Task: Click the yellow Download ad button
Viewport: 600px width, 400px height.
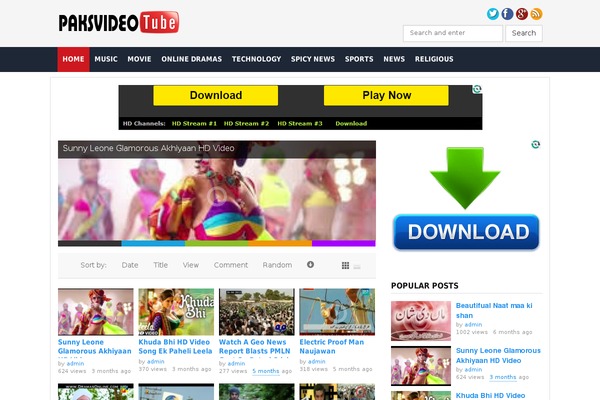Action: pyautogui.click(x=216, y=95)
